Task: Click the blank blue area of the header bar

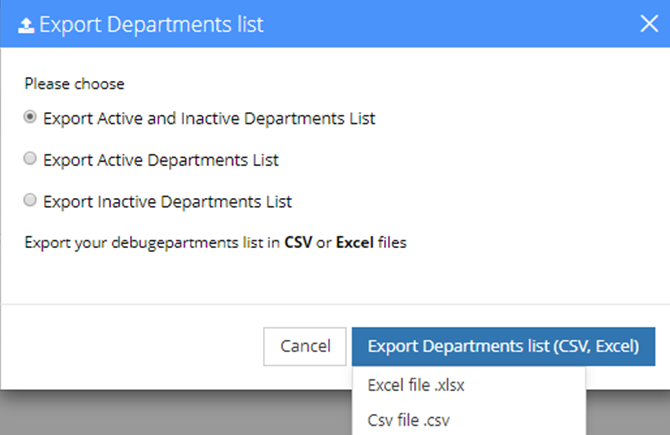Action: coord(450,24)
